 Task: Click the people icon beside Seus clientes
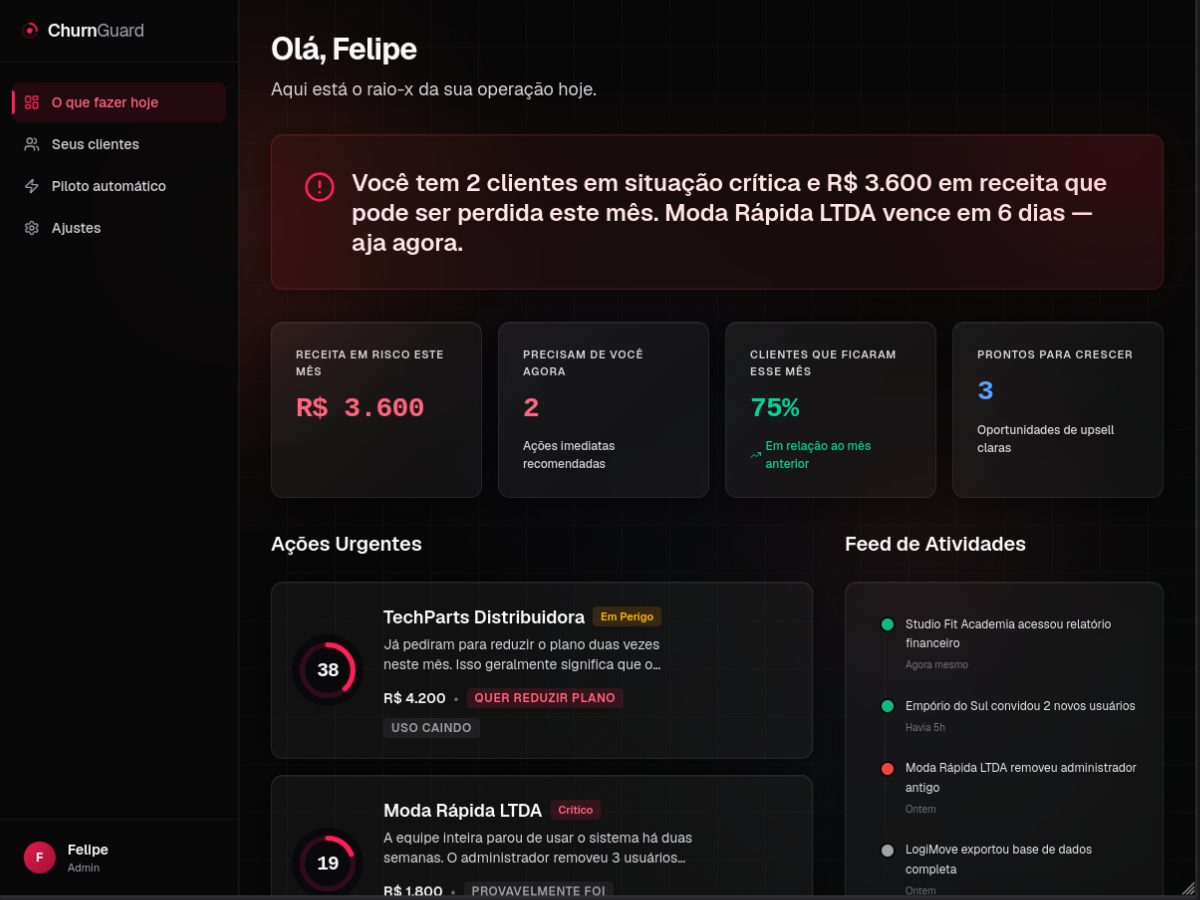pyautogui.click(x=32, y=144)
